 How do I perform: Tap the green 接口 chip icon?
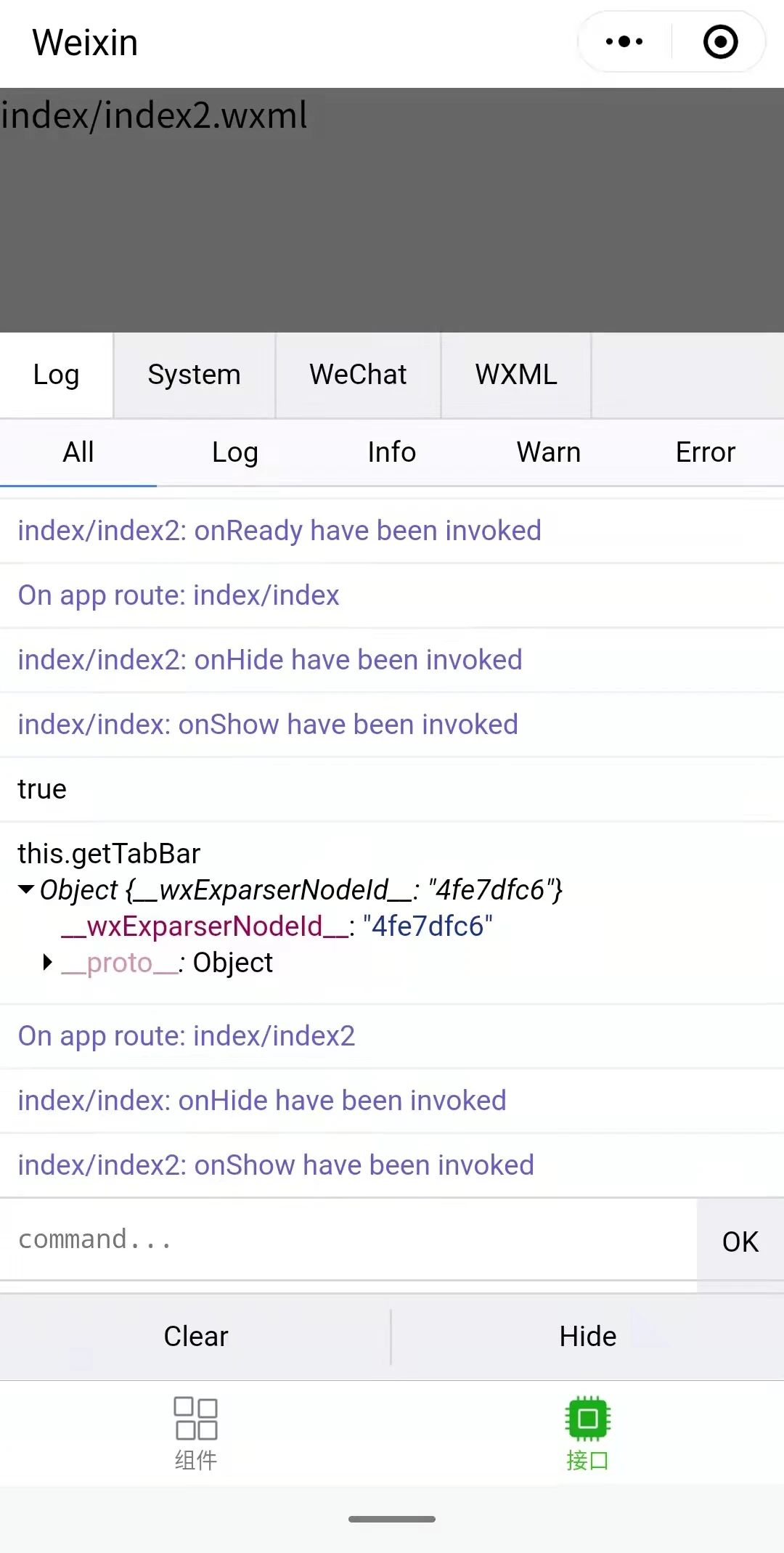coord(588,1419)
